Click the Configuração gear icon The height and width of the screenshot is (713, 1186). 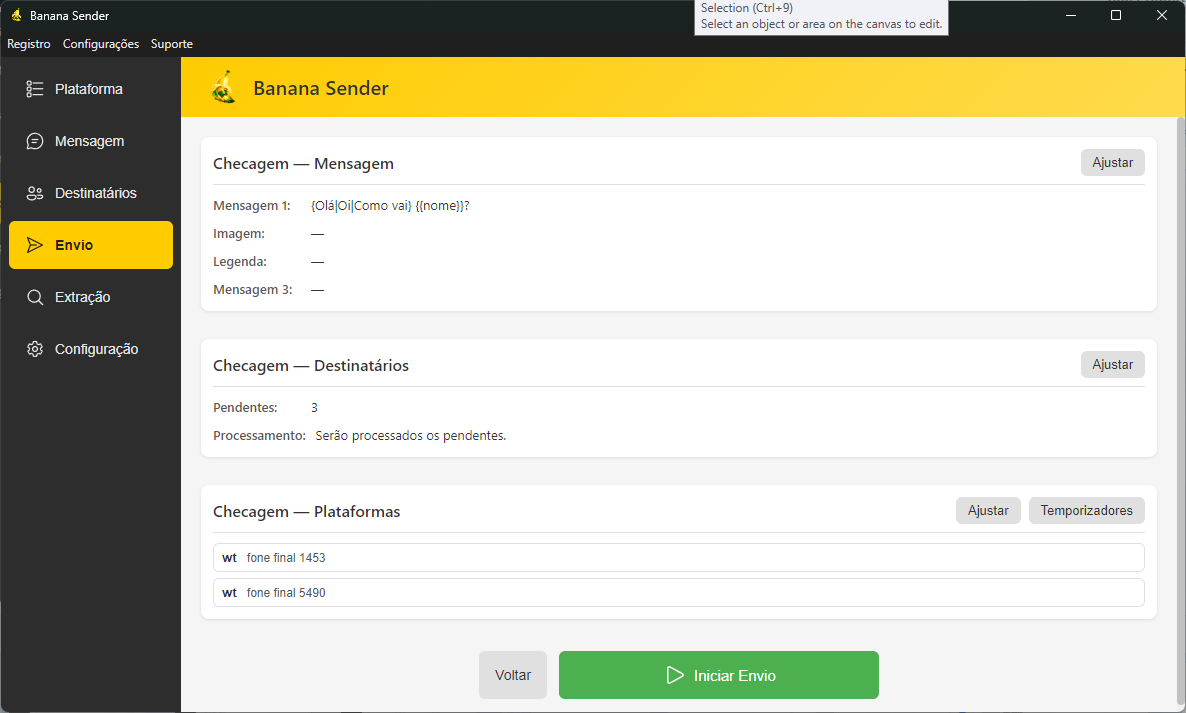[x=35, y=349]
